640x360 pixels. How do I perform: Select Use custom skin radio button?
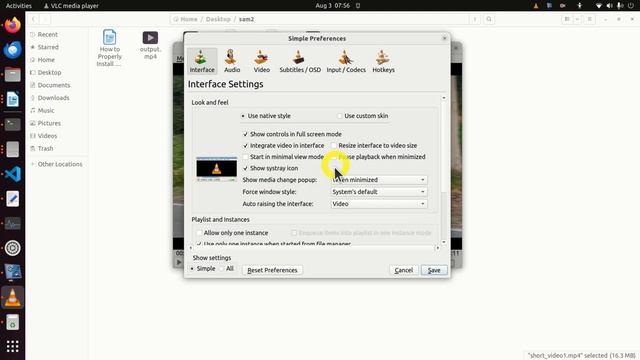point(362,116)
